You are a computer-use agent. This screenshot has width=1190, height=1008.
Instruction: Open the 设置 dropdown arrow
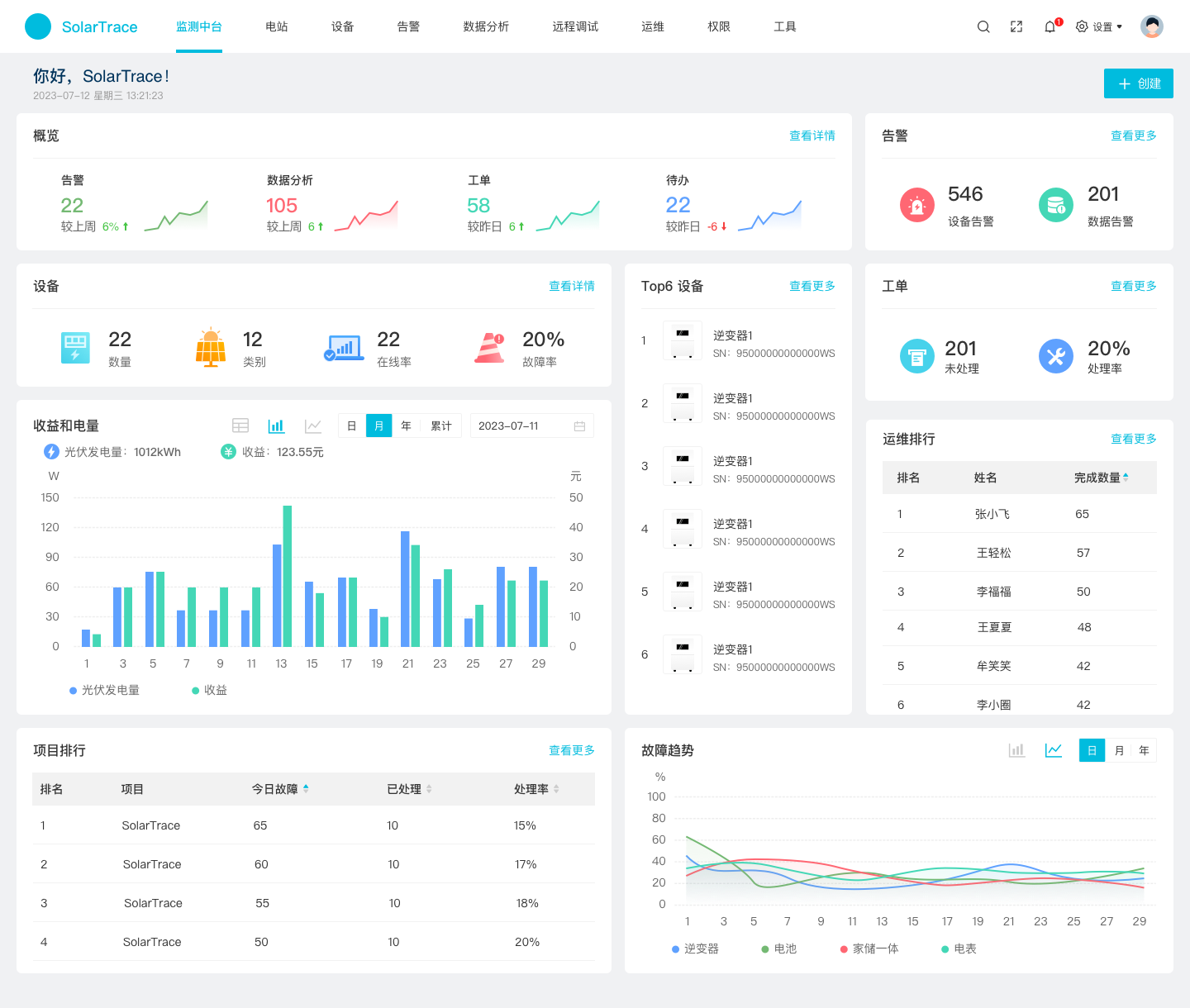1120,26
